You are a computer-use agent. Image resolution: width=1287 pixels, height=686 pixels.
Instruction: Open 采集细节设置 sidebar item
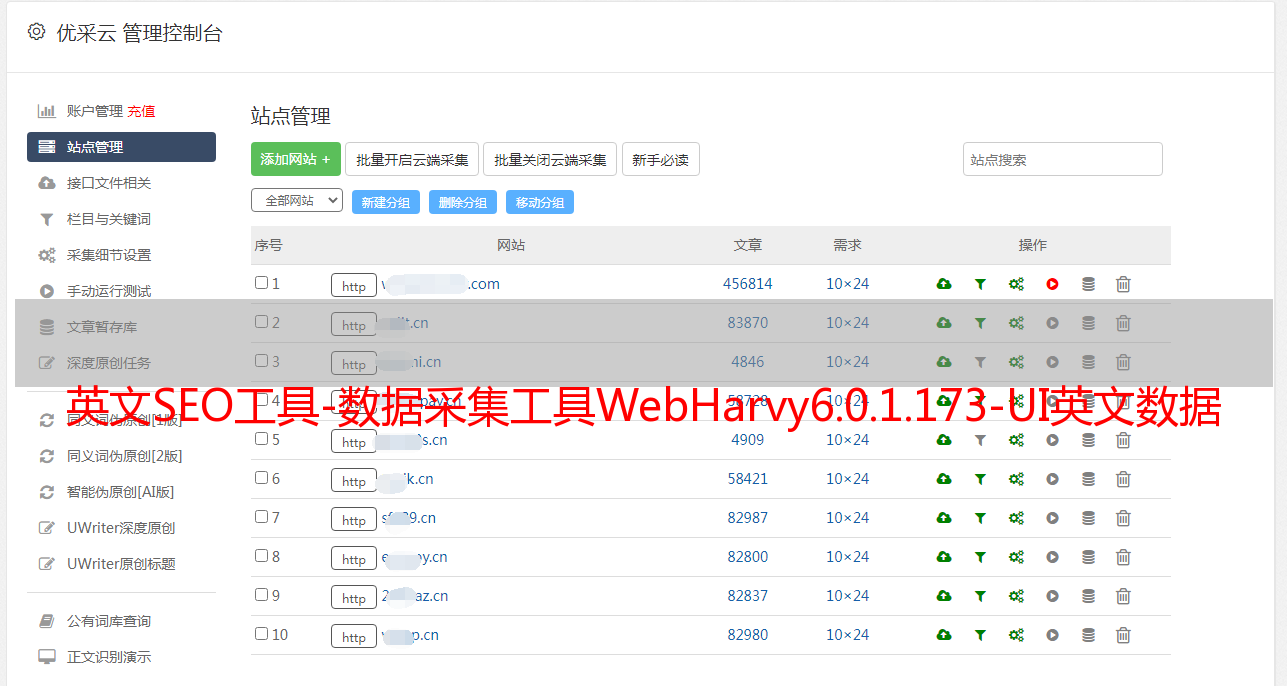pos(109,255)
